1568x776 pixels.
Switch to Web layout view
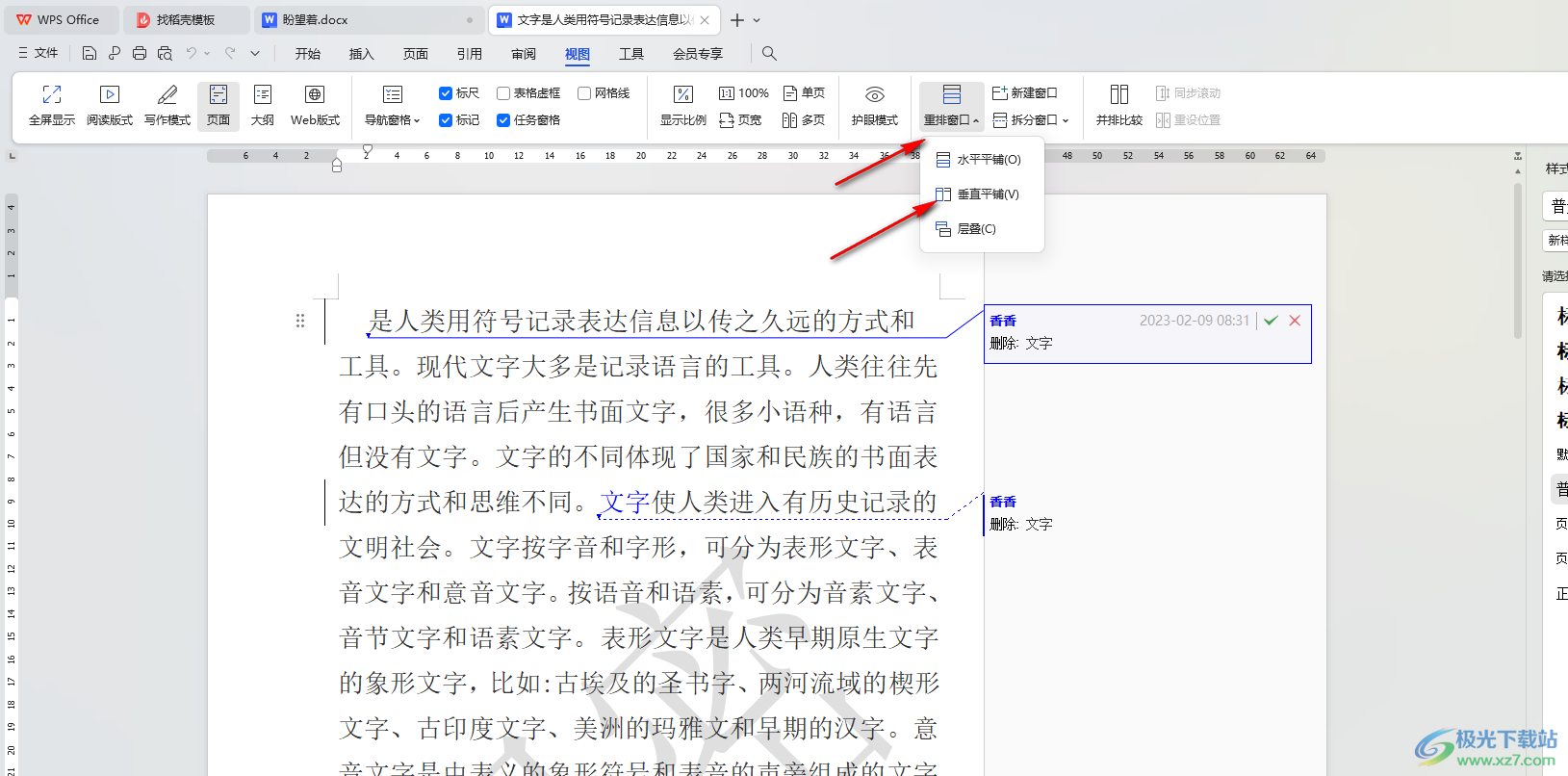point(315,105)
